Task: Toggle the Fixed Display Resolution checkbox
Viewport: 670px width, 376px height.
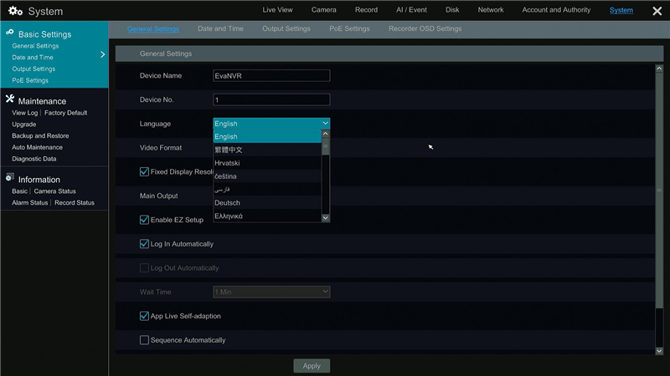Action: pos(144,172)
